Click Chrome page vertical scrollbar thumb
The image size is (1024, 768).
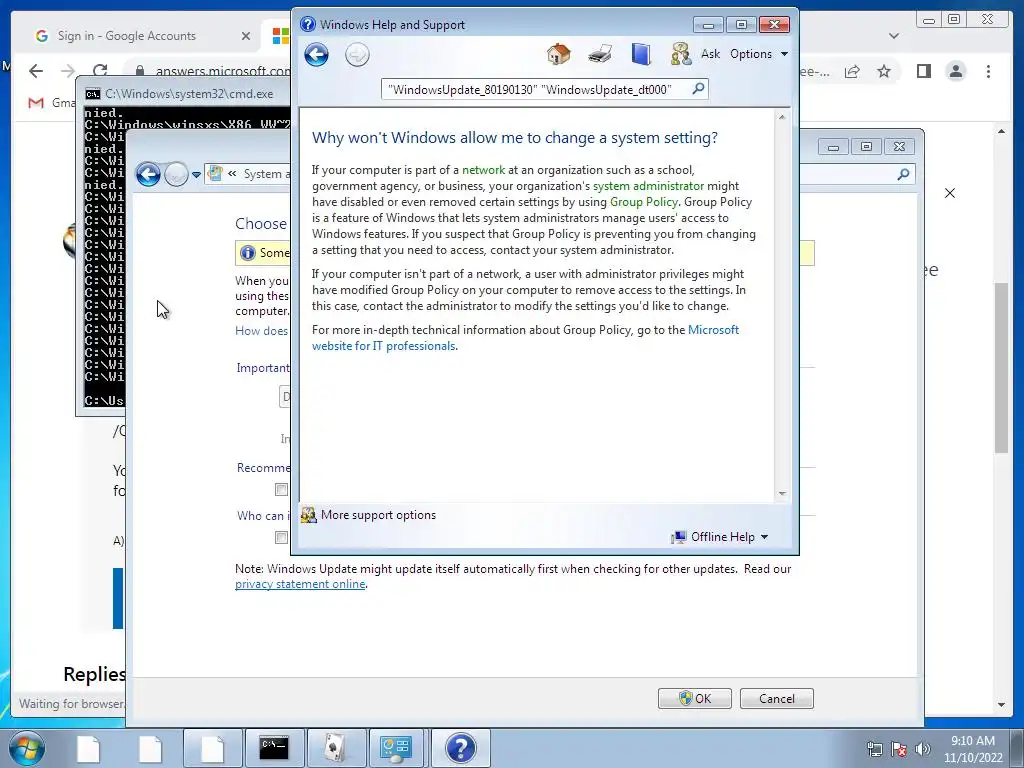pos(1002,368)
